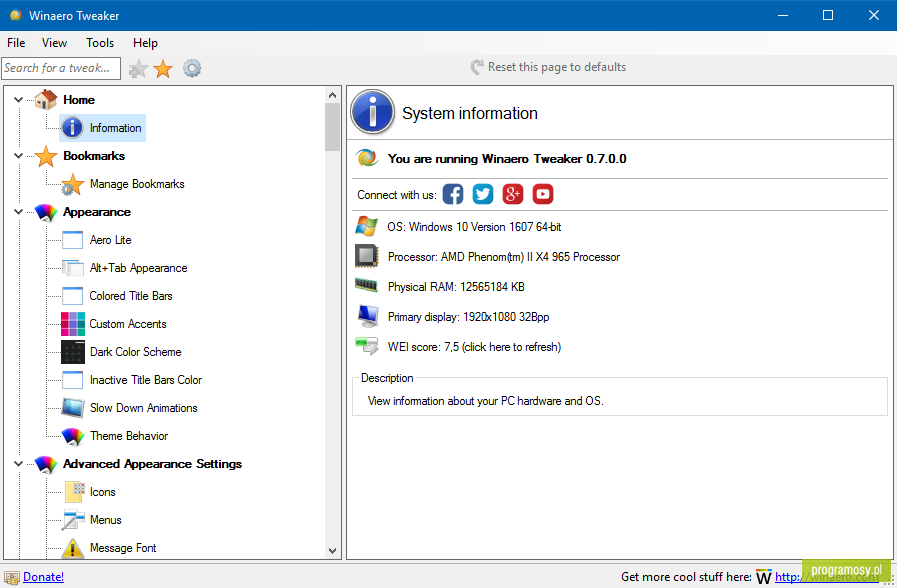
Task: Click the WEI score refresh icon
Action: click(x=367, y=346)
